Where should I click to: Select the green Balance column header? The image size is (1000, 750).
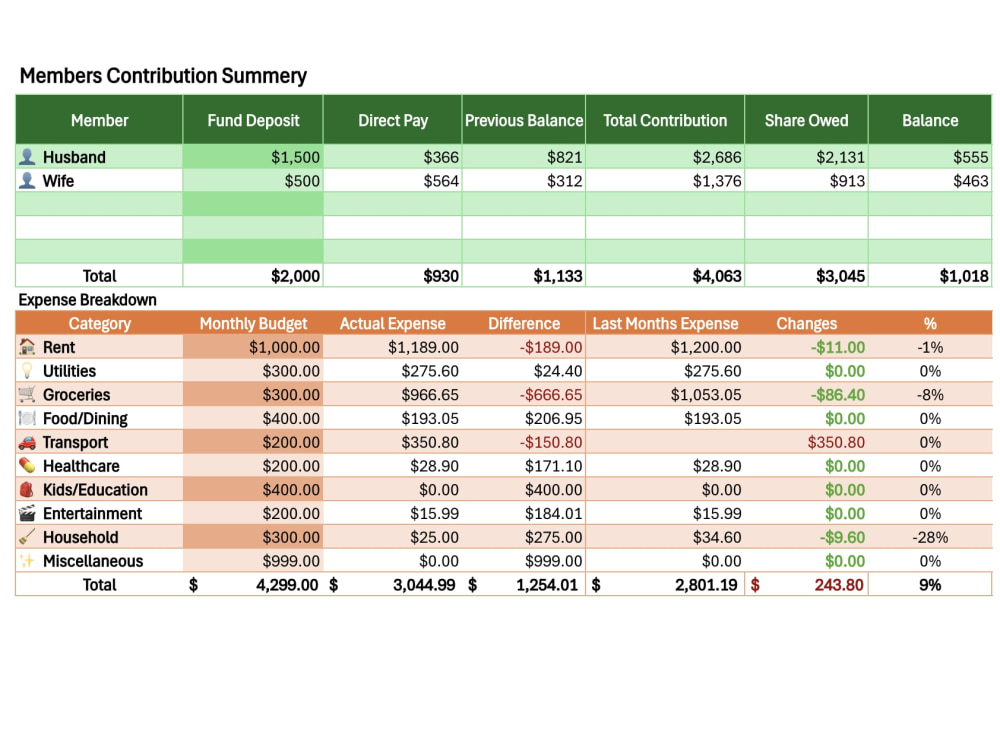click(930, 121)
